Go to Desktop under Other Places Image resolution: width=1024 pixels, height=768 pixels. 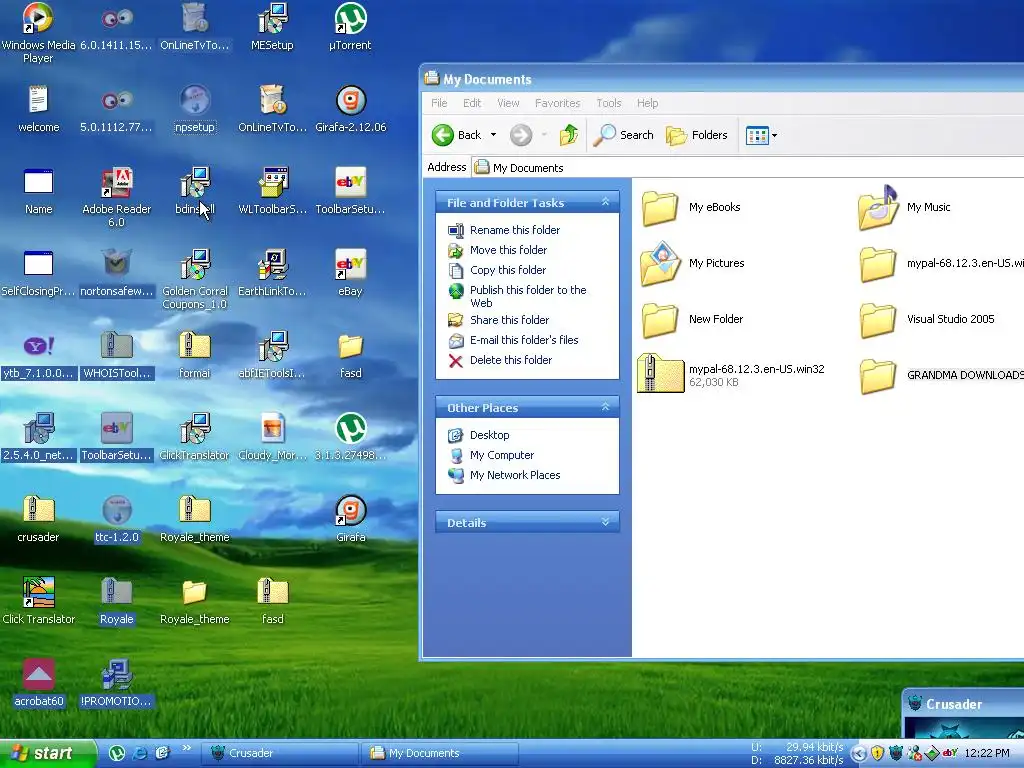tap(489, 435)
